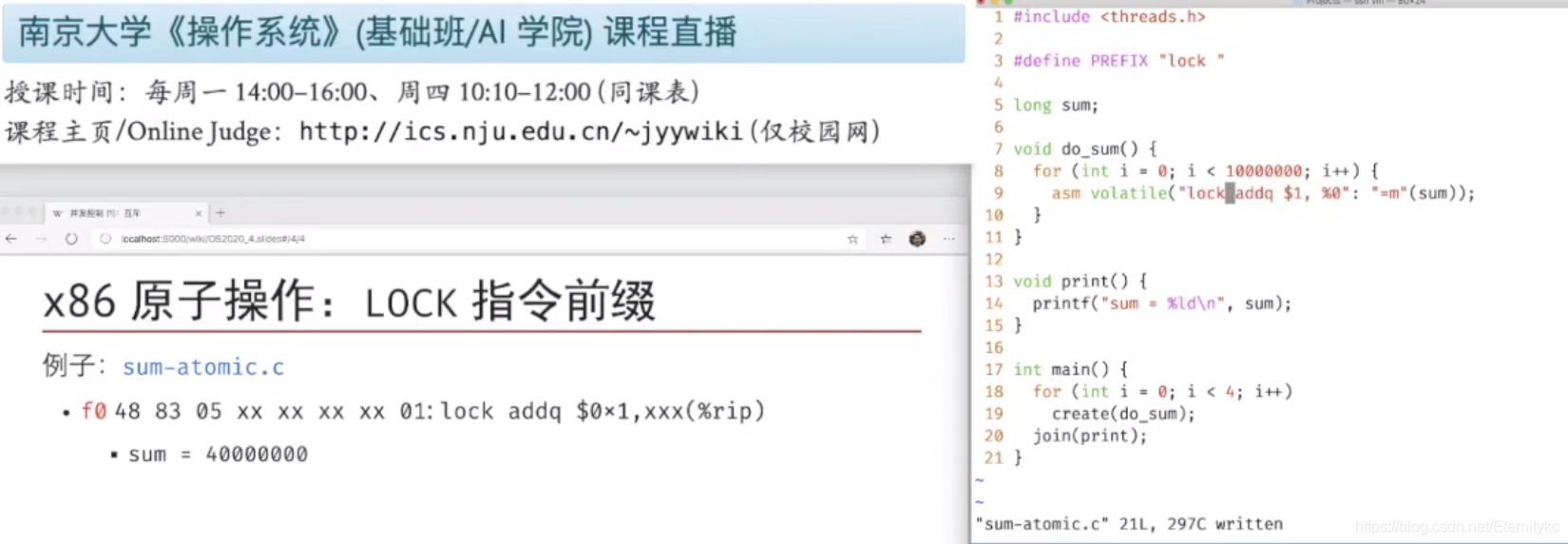This screenshot has height=544, width=1568.
Task: Click the browser forward arrow
Action: 41,239
